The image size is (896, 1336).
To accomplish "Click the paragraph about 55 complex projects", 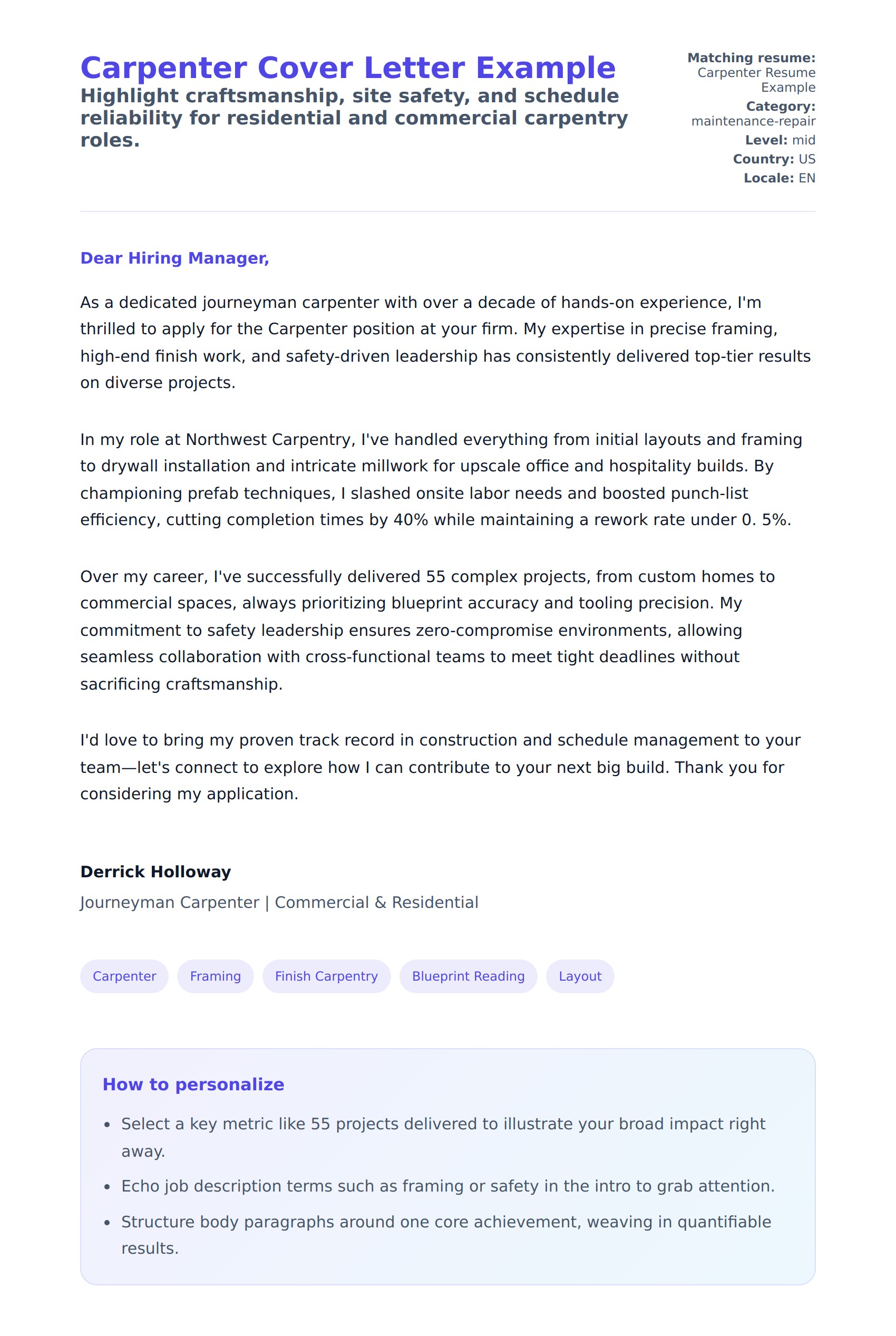I will (427, 630).
